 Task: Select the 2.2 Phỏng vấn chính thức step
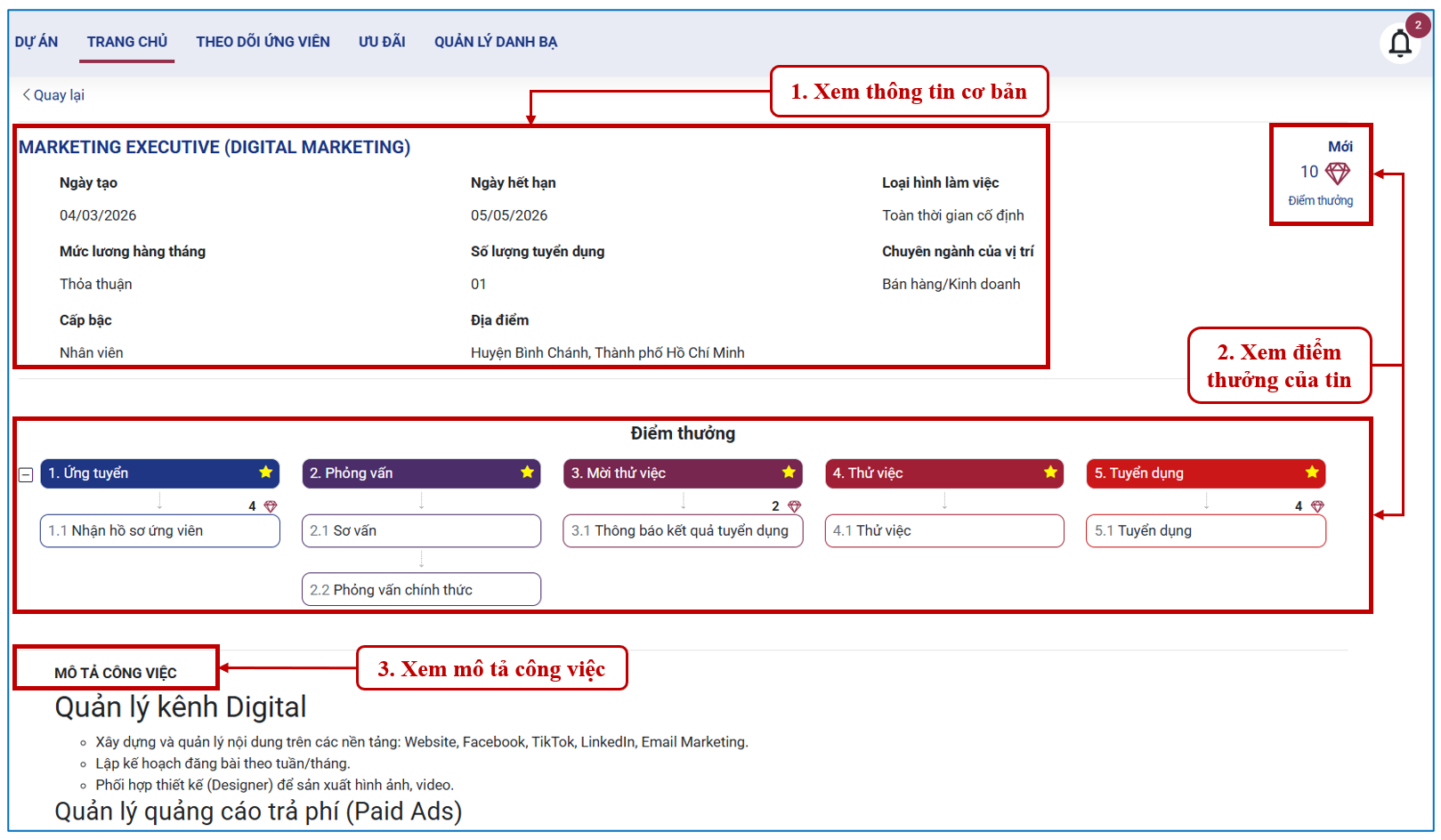(421, 590)
